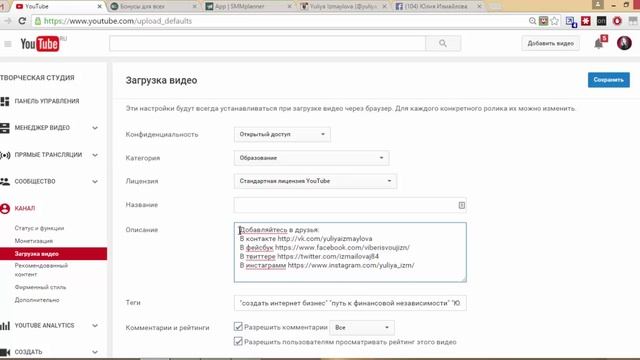Click the browser address bar URL
Screen dimensions: 640x360
pyautogui.click(x=118, y=21)
